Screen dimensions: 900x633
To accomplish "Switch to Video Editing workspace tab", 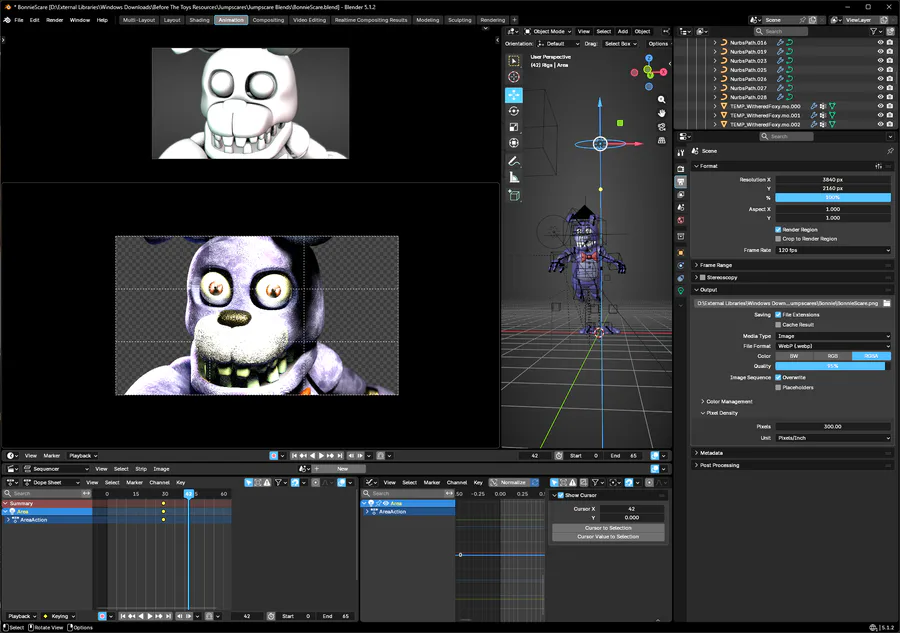I will (309, 20).
